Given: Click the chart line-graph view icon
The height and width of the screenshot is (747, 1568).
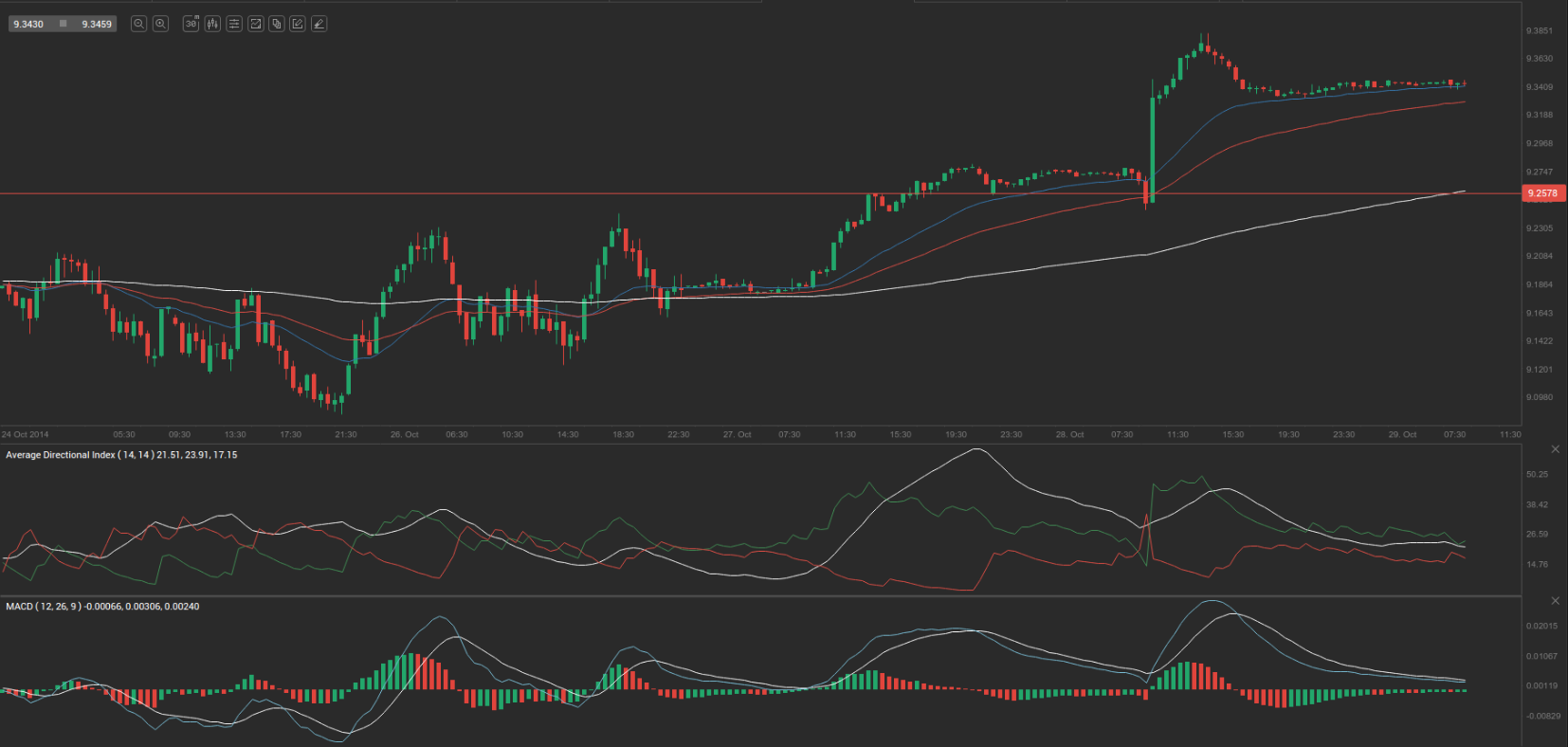Looking at the screenshot, I should 255,24.
